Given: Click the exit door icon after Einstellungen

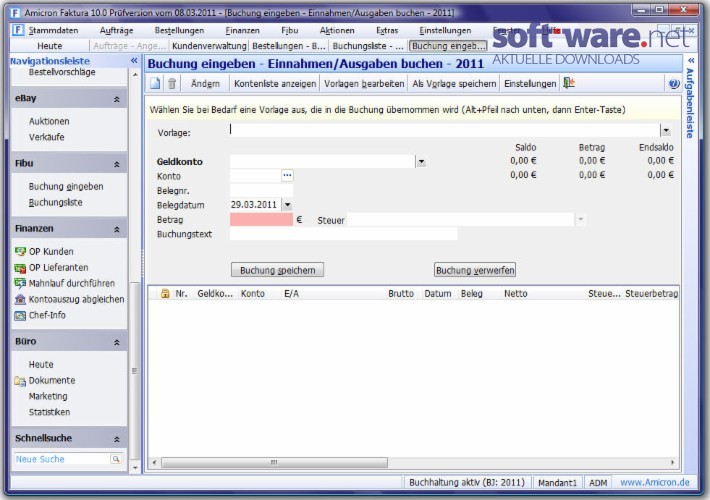Looking at the screenshot, I should click(569, 83).
